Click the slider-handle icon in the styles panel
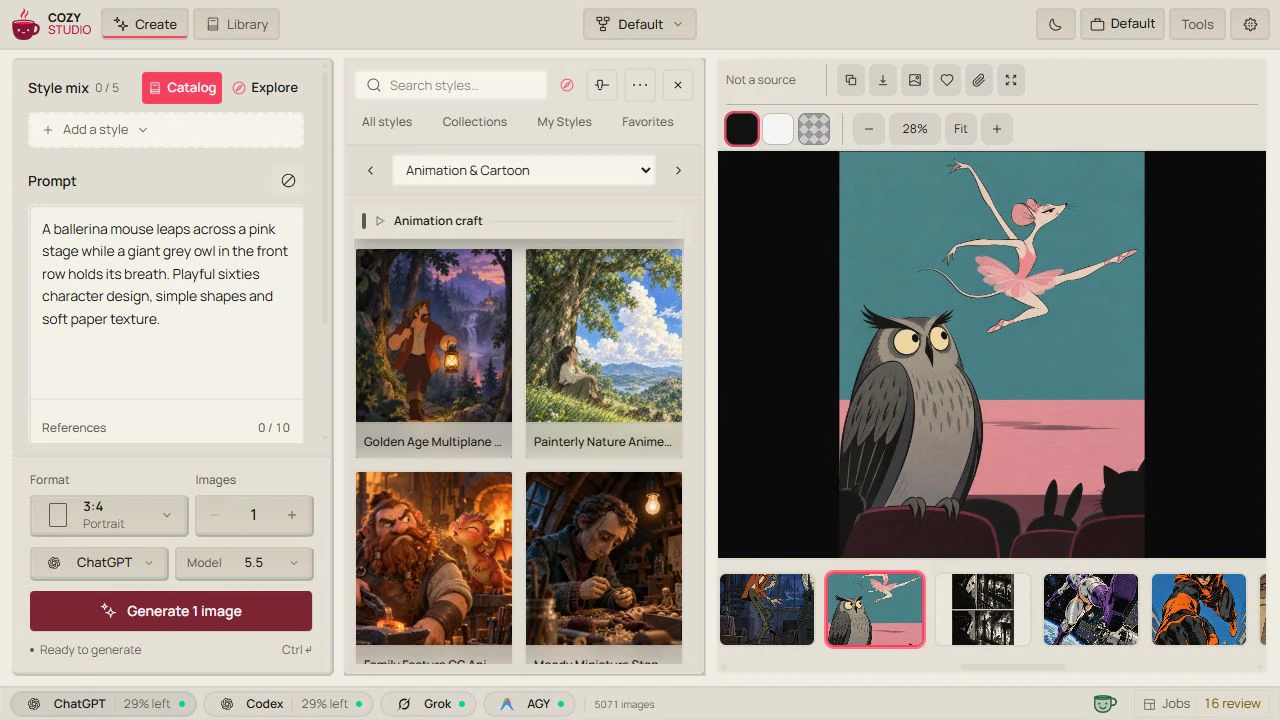1280x720 pixels. coord(602,86)
